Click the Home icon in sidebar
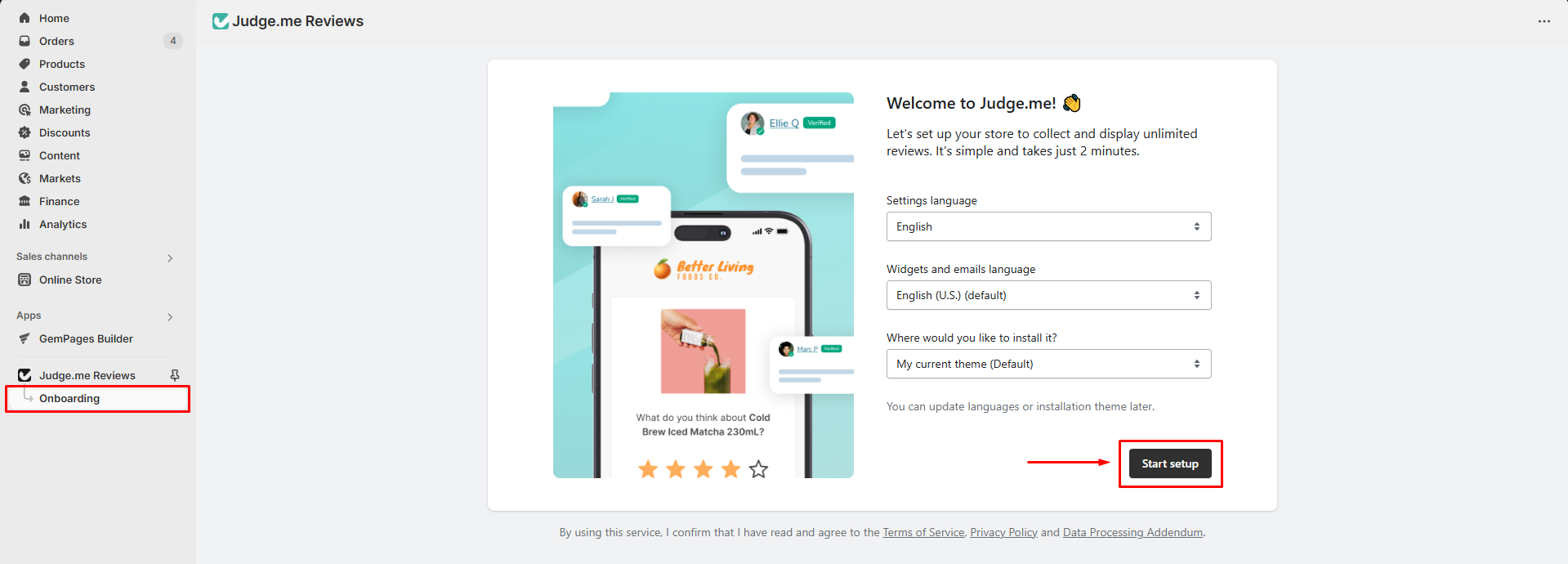 25,18
